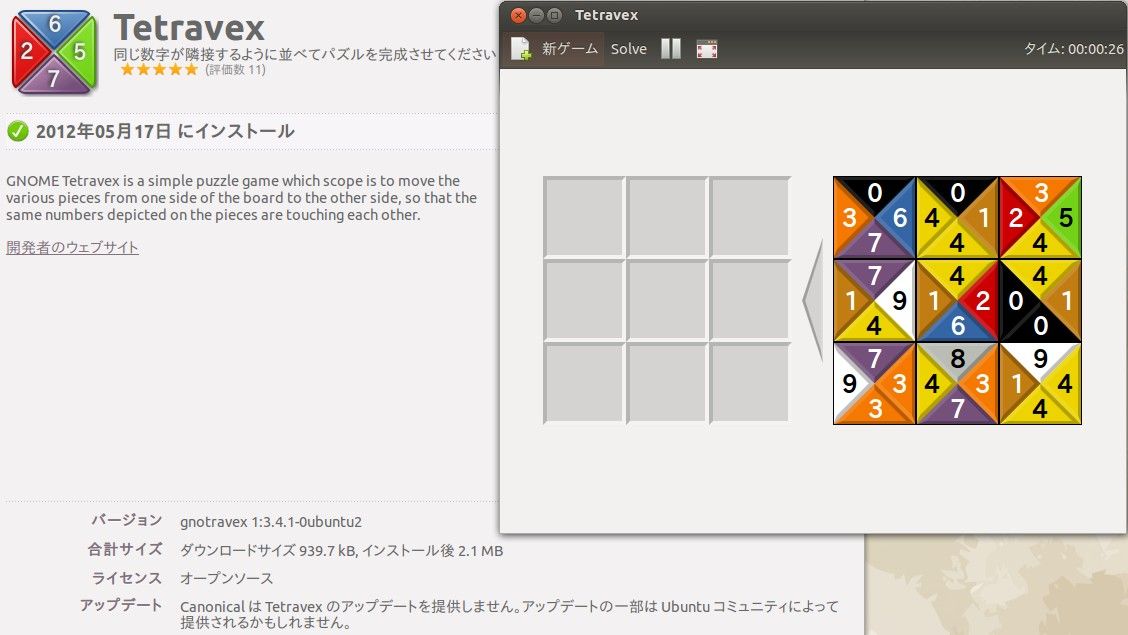
Task: Select tile with 7 top, 1 left, 9 right, 4 bottom
Action: (874, 300)
